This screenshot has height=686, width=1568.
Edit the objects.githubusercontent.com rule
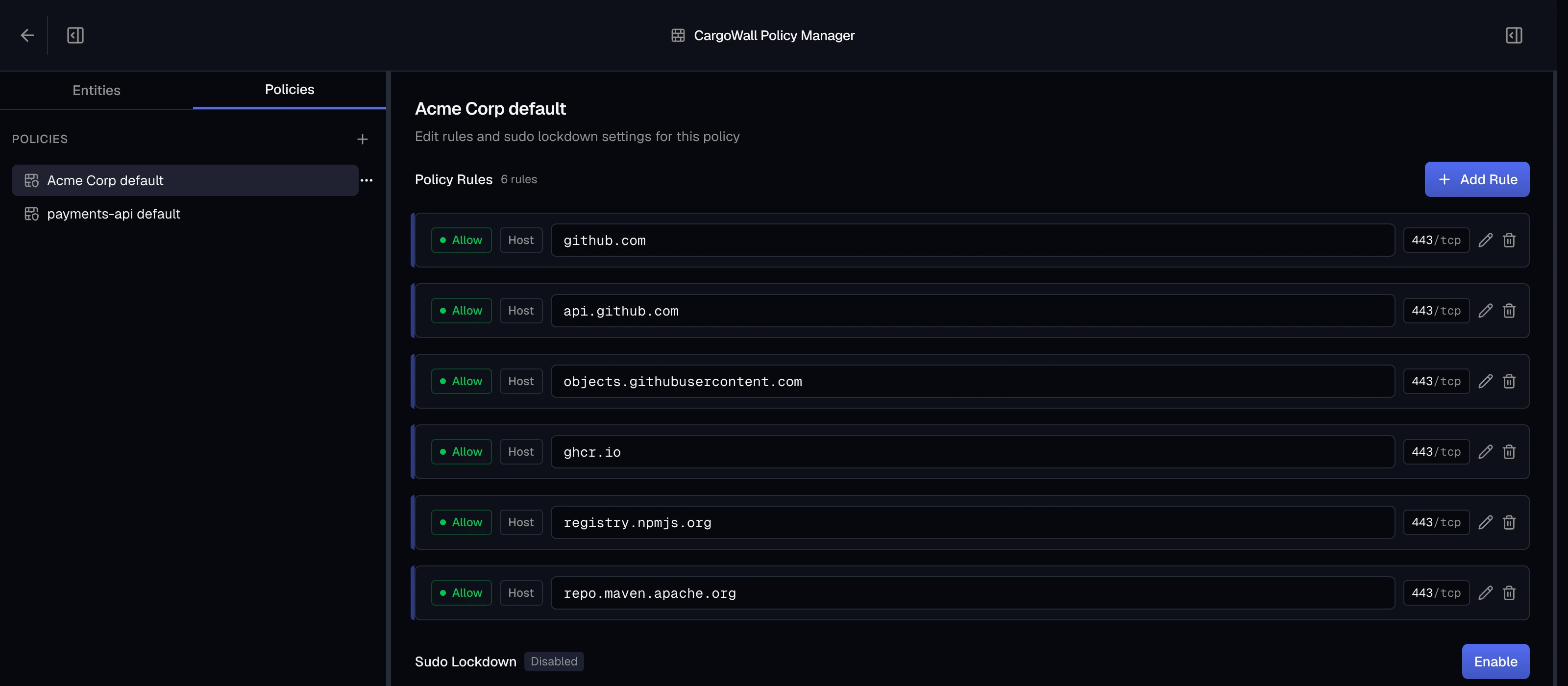click(x=1485, y=382)
